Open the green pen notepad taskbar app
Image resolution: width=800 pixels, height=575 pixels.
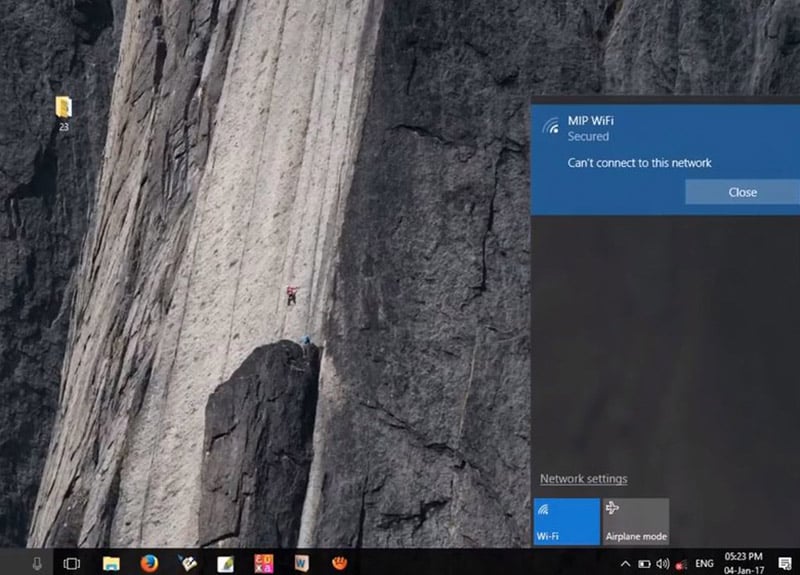[226, 564]
